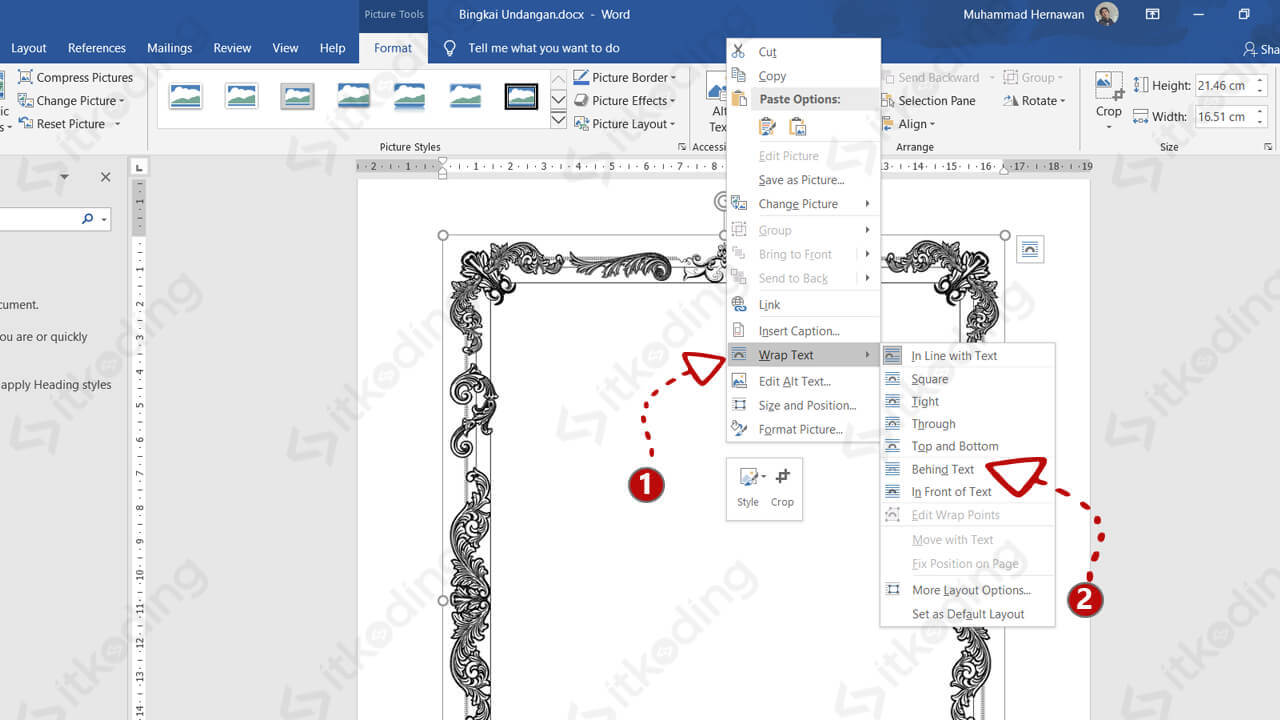Screen dimensions: 1280x720
Task: Close the navigation pane
Action: click(105, 177)
